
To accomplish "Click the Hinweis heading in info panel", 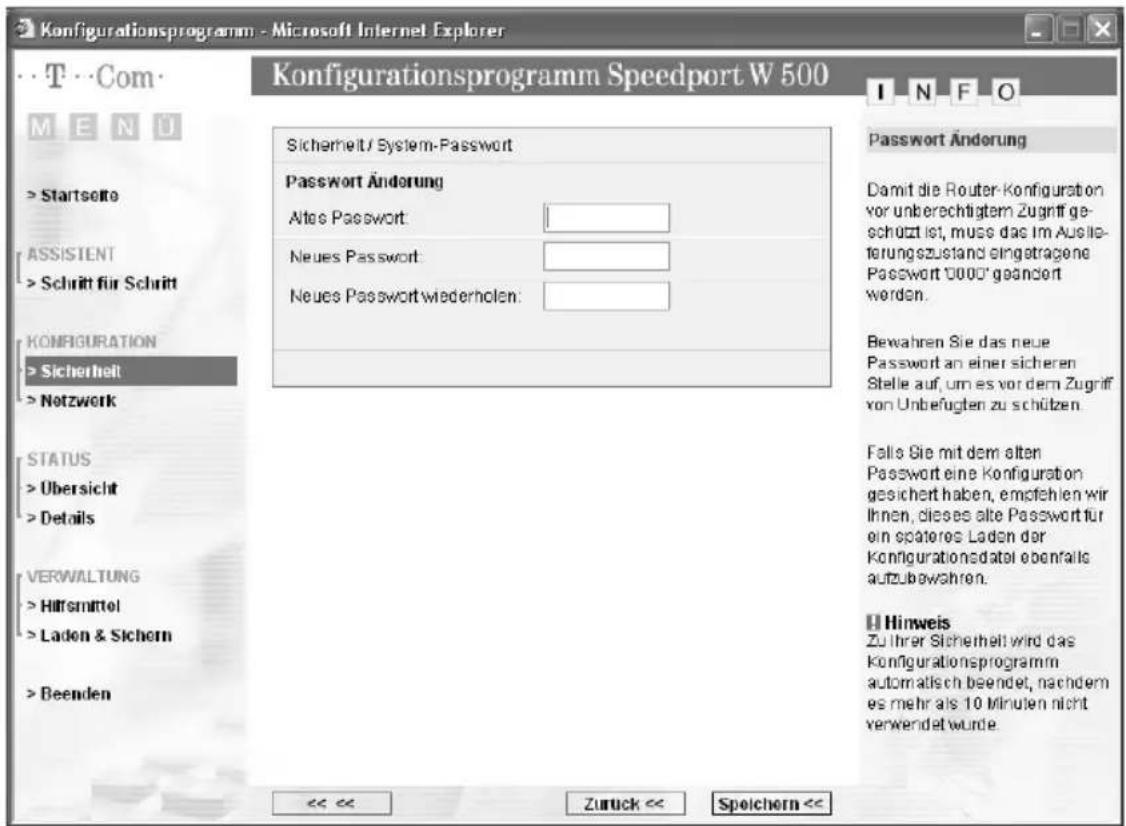I will (x=917, y=622).
